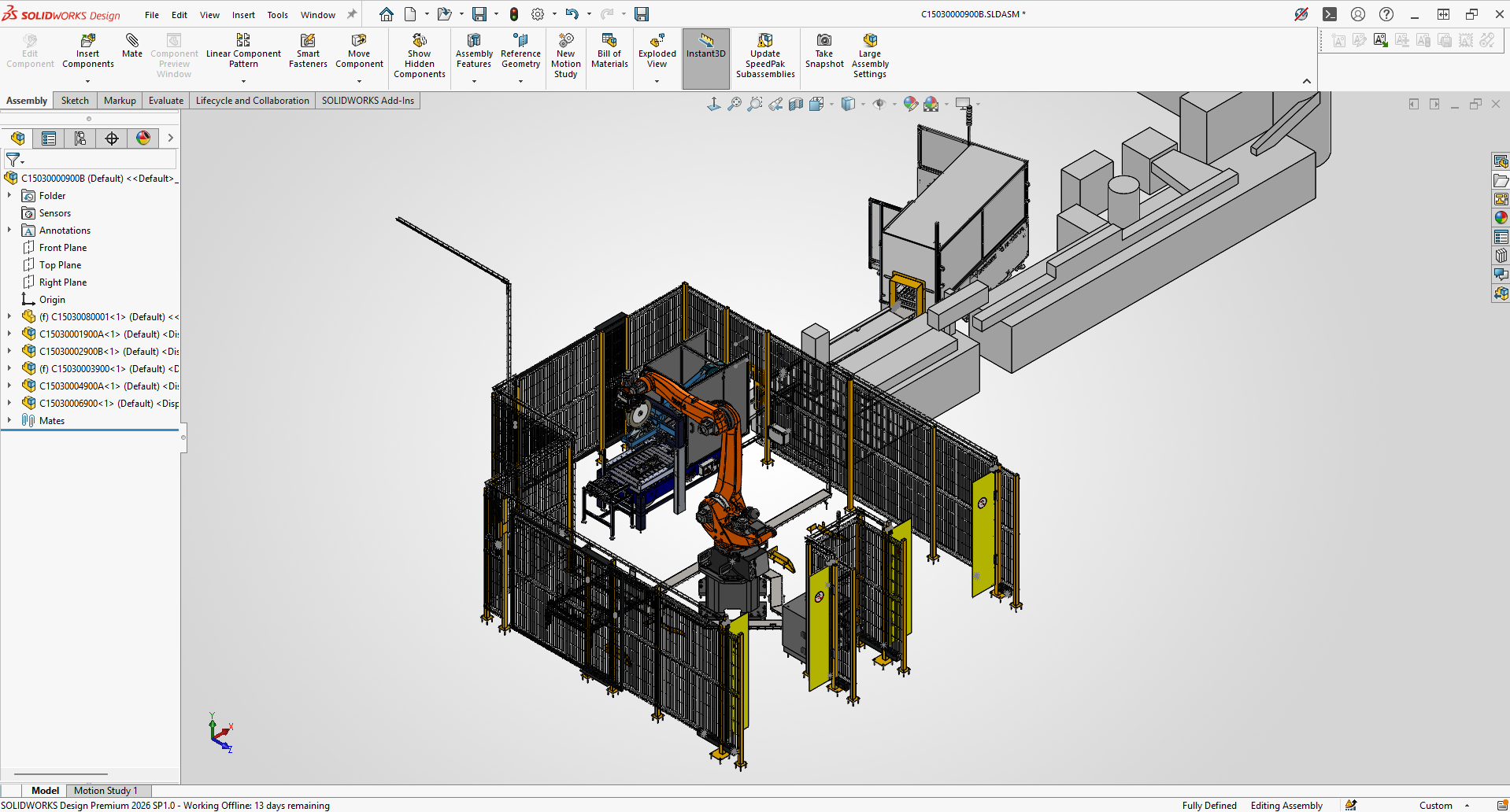The width and height of the screenshot is (1510, 812).
Task: Click the Zoom to Fit icon
Action: click(x=735, y=104)
